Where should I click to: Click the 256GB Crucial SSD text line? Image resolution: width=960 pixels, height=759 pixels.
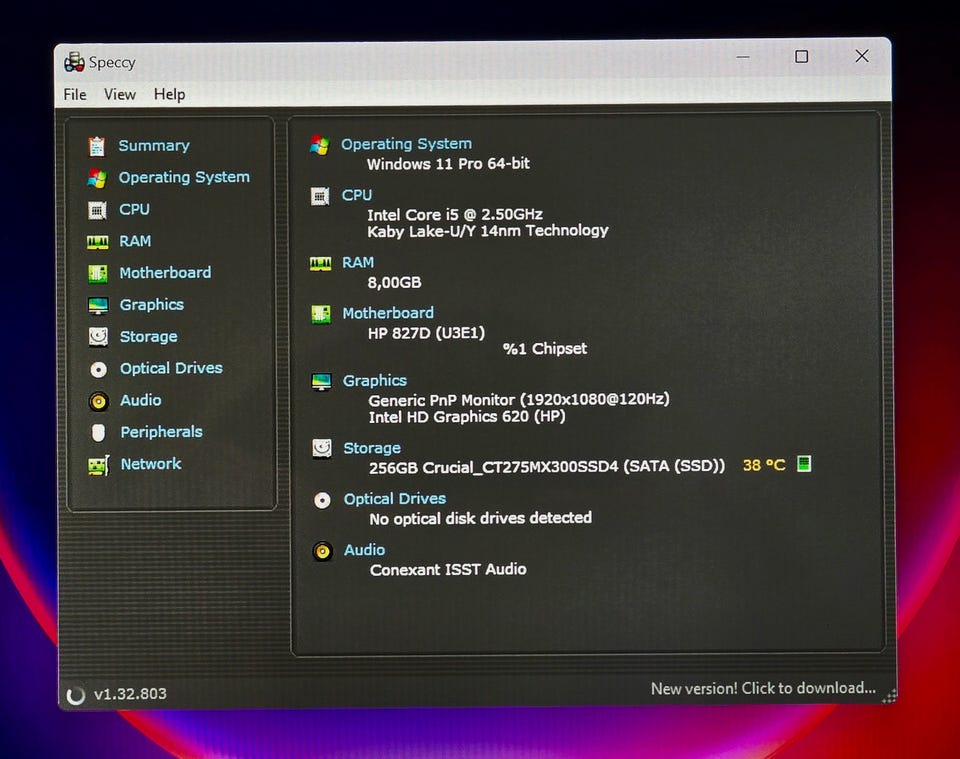547,468
